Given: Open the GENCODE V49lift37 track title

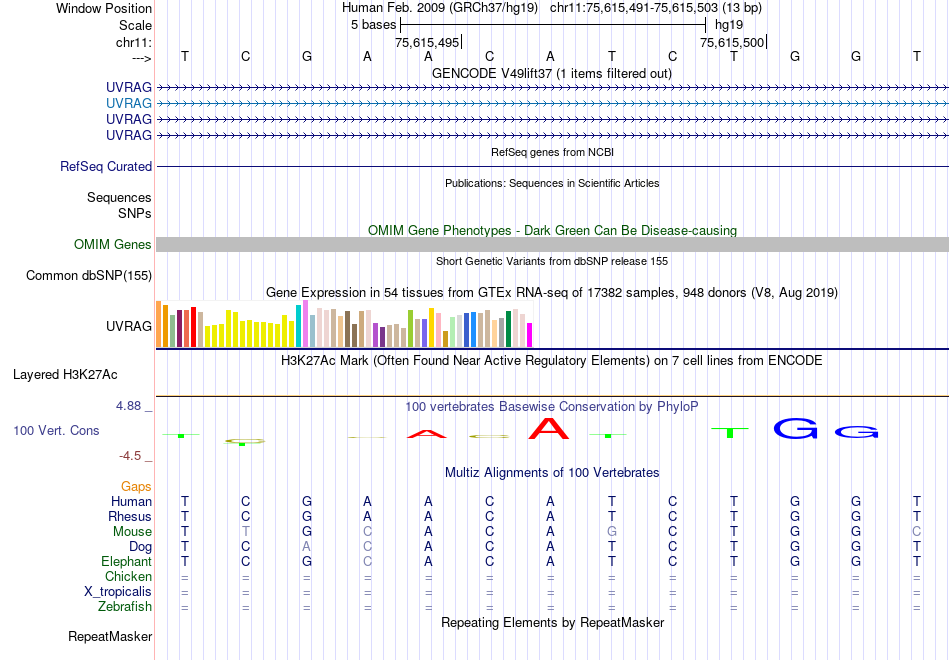Looking at the screenshot, I should tap(551, 73).
